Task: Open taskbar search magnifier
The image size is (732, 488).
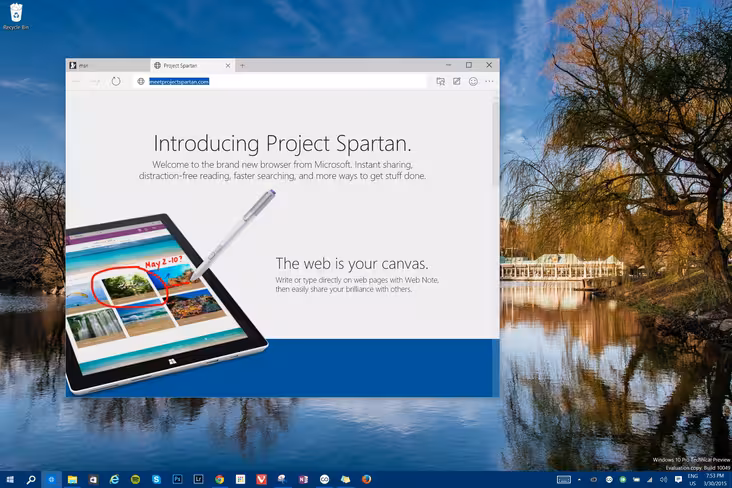Action: (x=31, y=480)
